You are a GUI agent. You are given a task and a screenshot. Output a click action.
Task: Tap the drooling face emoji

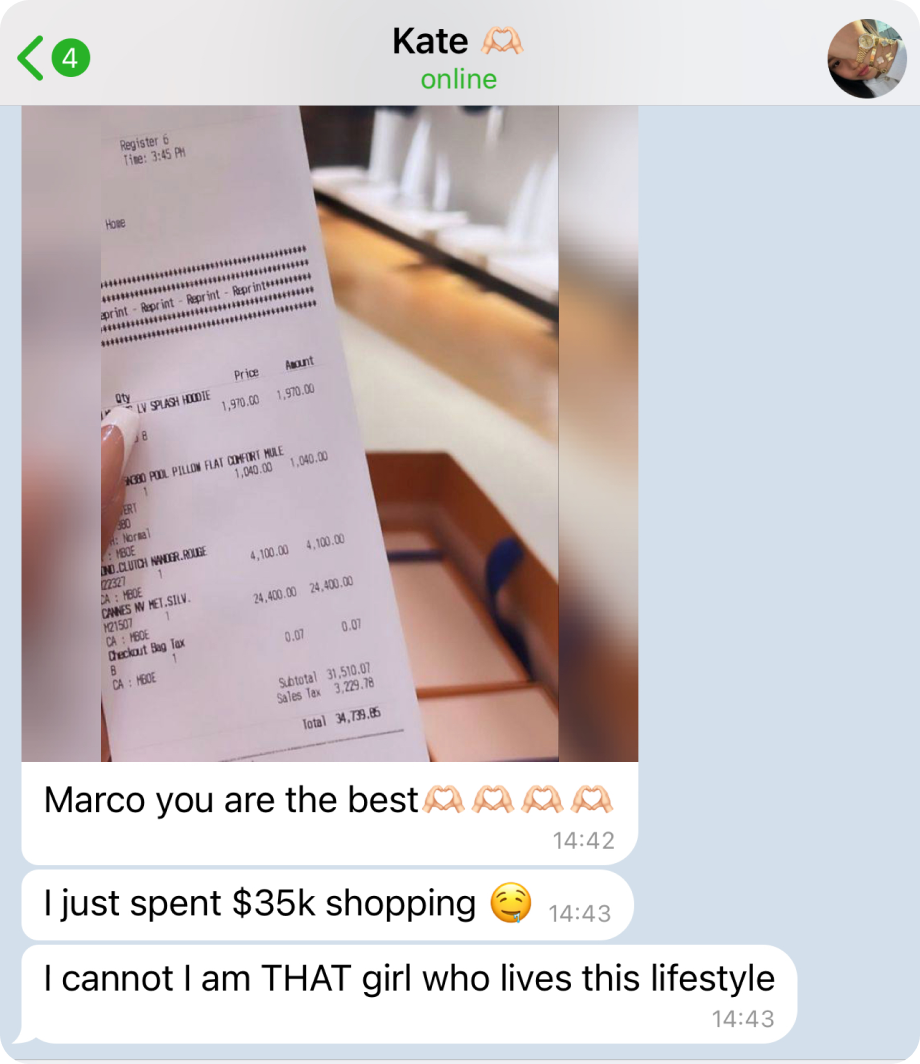tap(511, 902)
